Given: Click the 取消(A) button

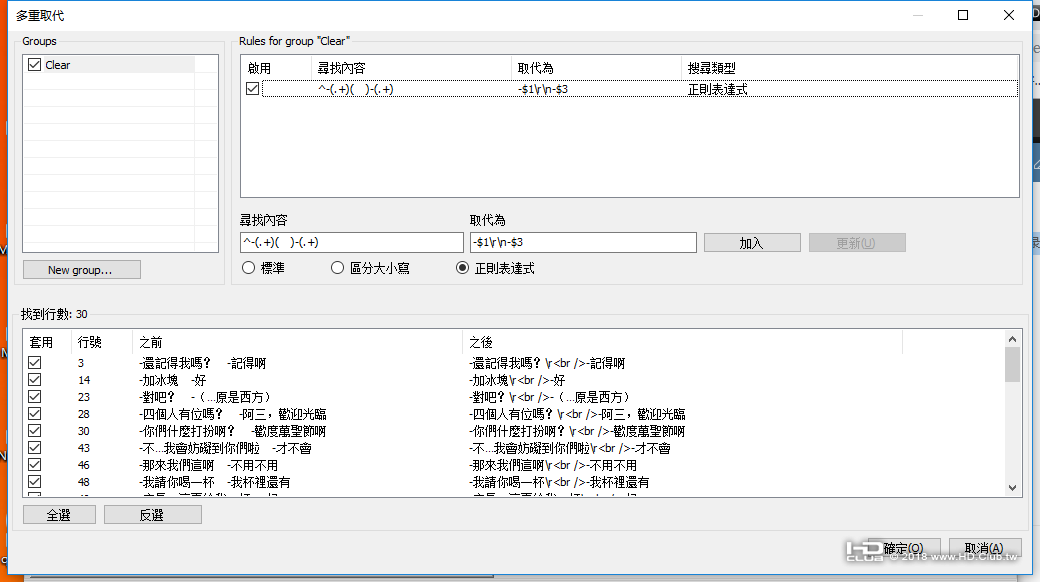Looking at the screenshot, I should pyautogui.click(x=984, y=548).
